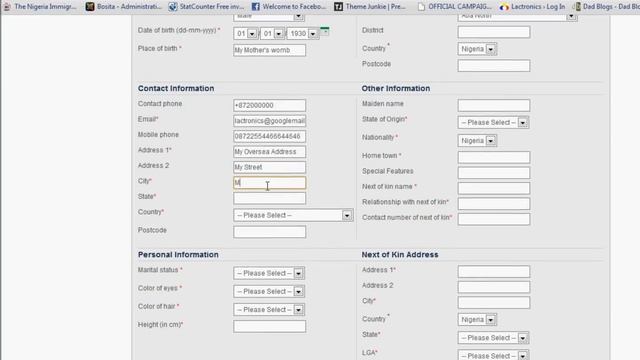Click the Mobile phone field
The width and height of the screenshot is (640, 360).
(x=269, y=136)
